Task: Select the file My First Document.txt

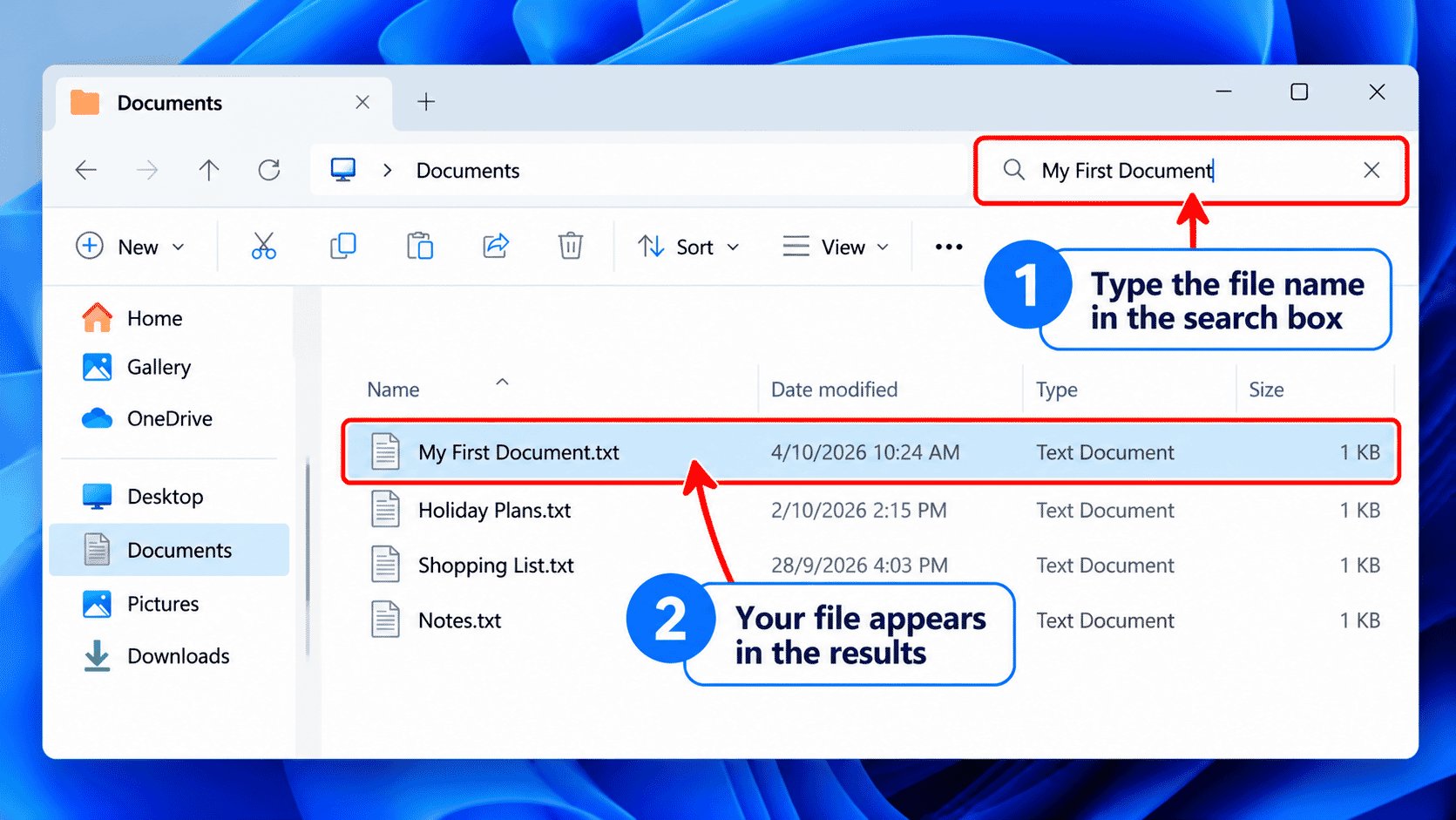Action: [870, 452]
